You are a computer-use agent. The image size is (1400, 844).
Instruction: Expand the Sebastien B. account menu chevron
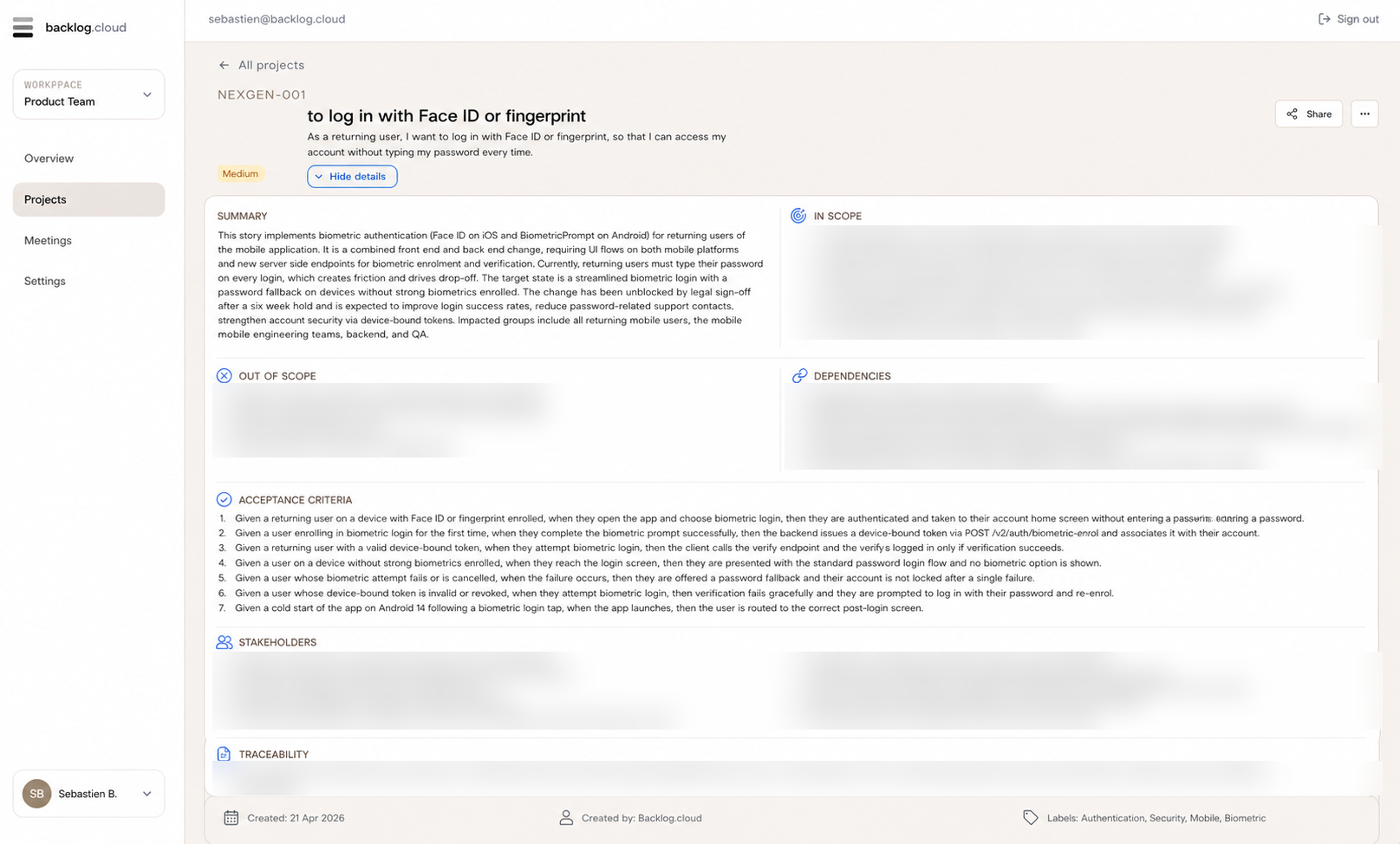pyautogui.click(x=147, y=794)
